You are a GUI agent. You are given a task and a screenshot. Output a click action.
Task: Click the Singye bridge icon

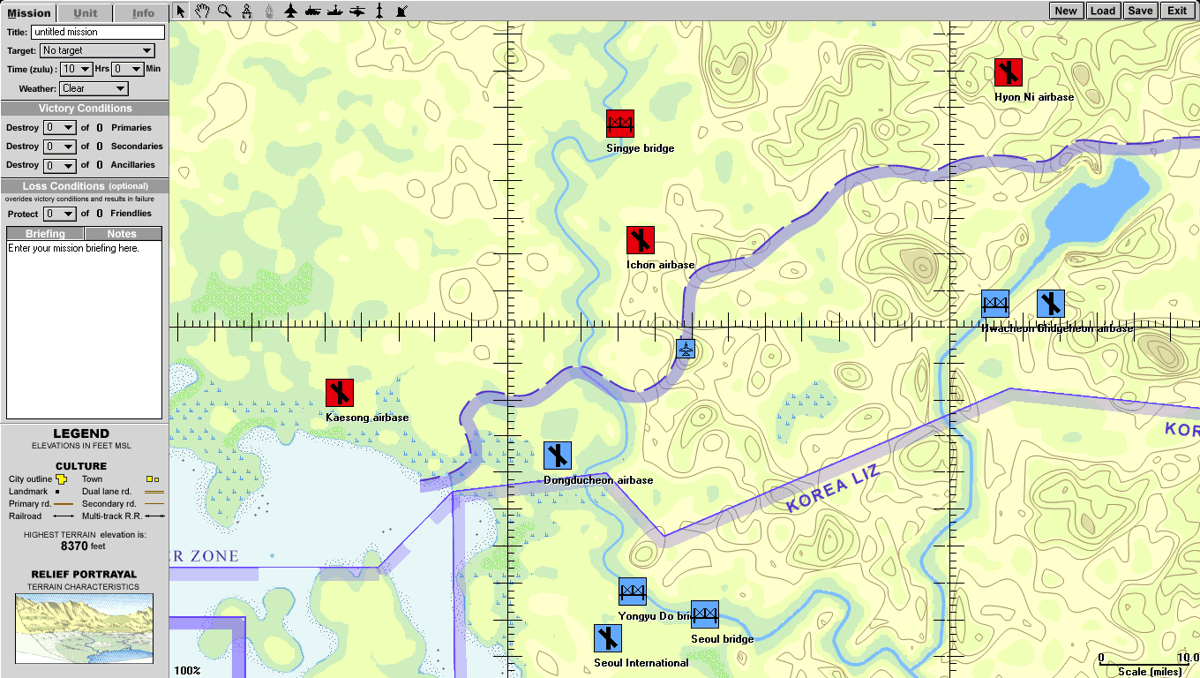tap(620, 124)
